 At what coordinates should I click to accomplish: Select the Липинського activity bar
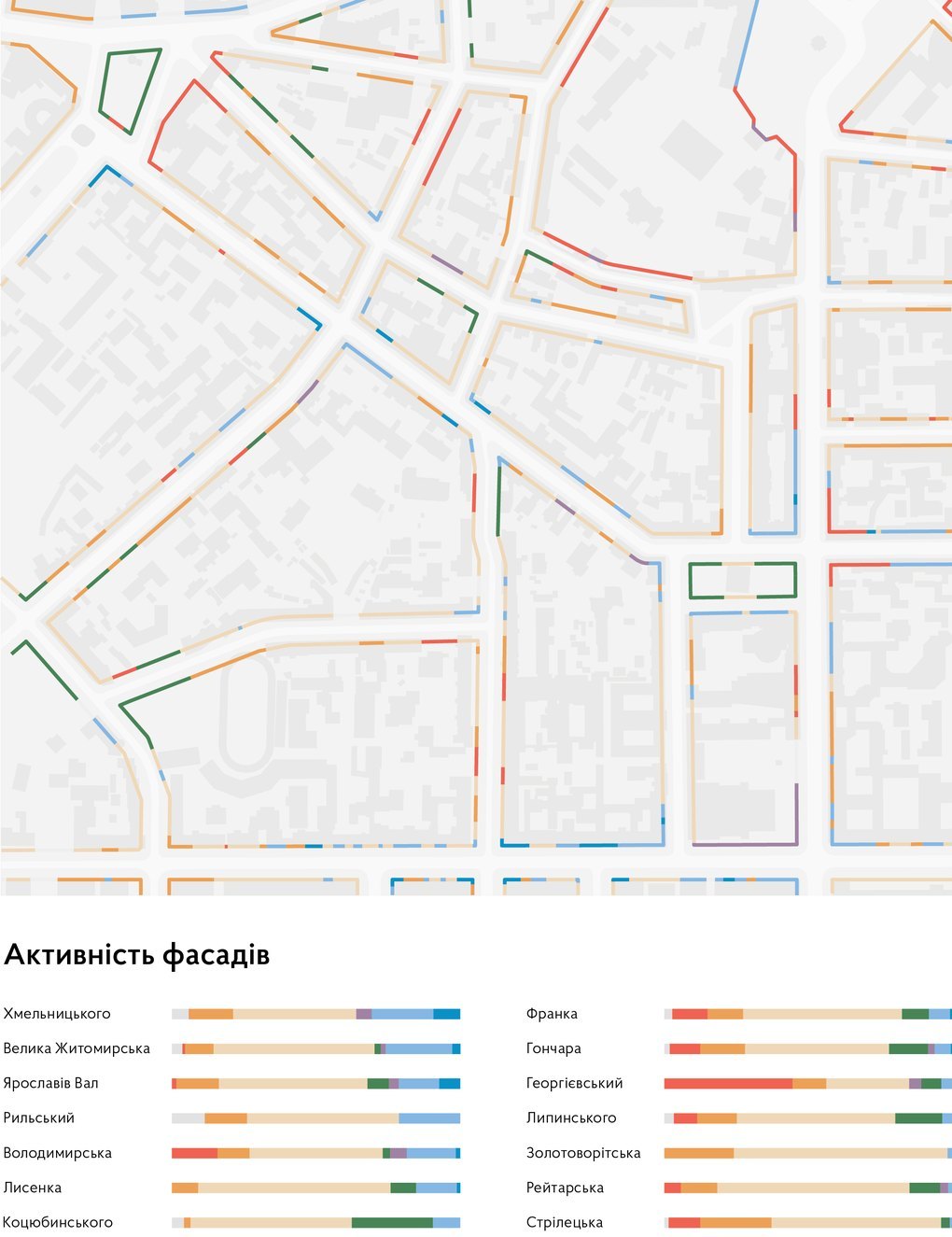pyautogui.click(x=808, y=1118)
